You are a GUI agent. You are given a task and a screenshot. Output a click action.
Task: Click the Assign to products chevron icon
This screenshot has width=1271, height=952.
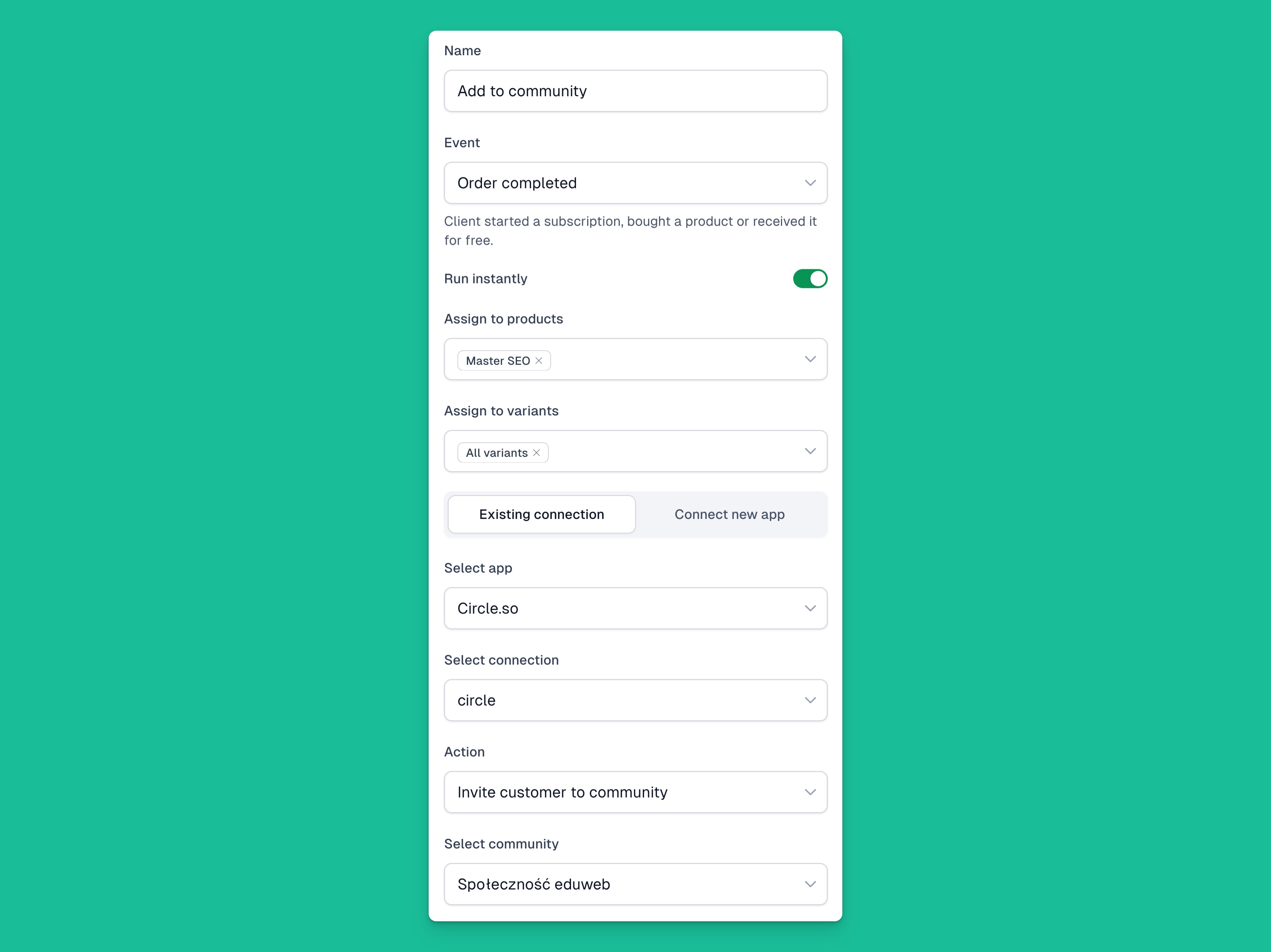click(810, 359)
